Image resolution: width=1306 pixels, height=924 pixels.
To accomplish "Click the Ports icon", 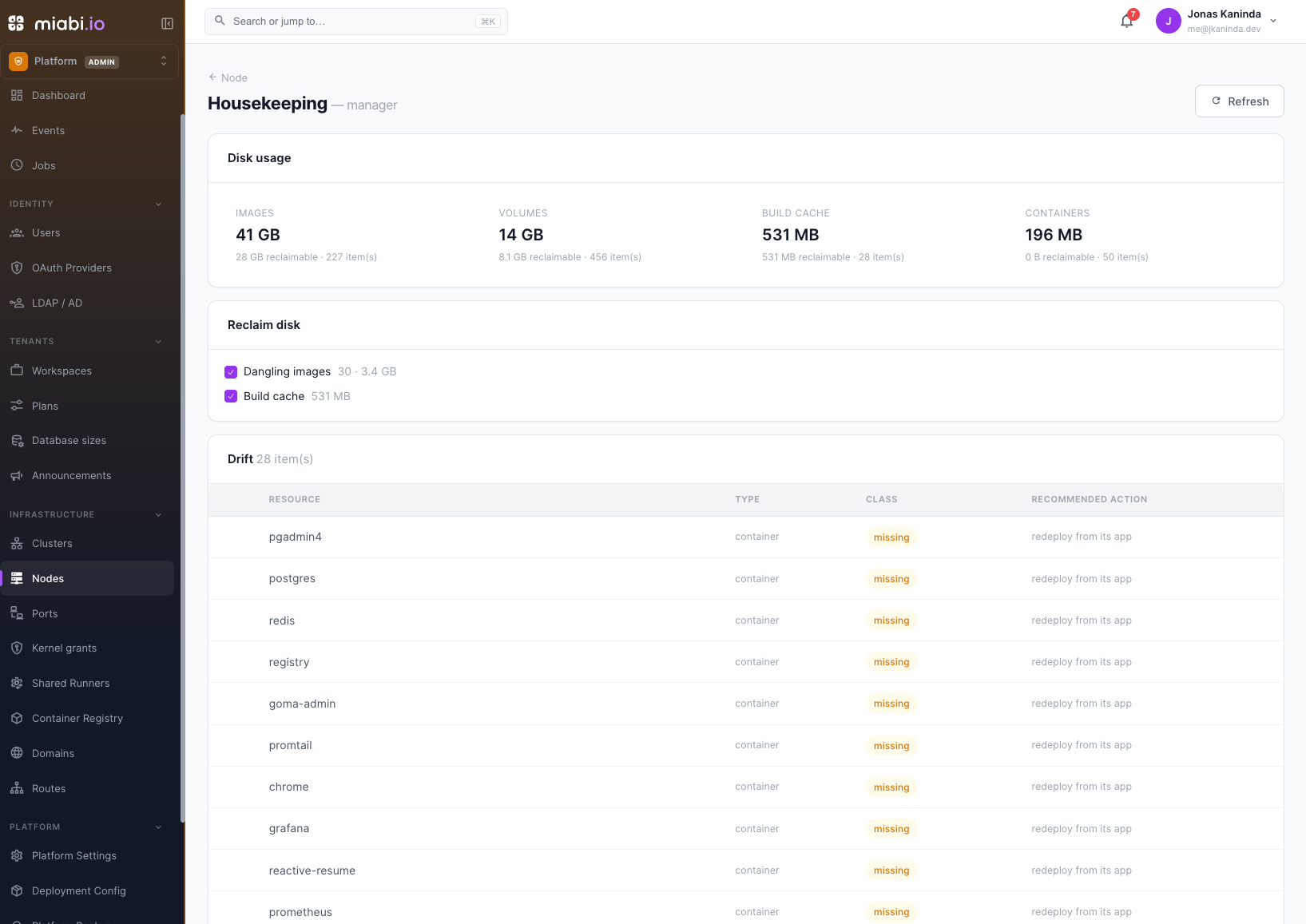I will click(x=17, y=613).
